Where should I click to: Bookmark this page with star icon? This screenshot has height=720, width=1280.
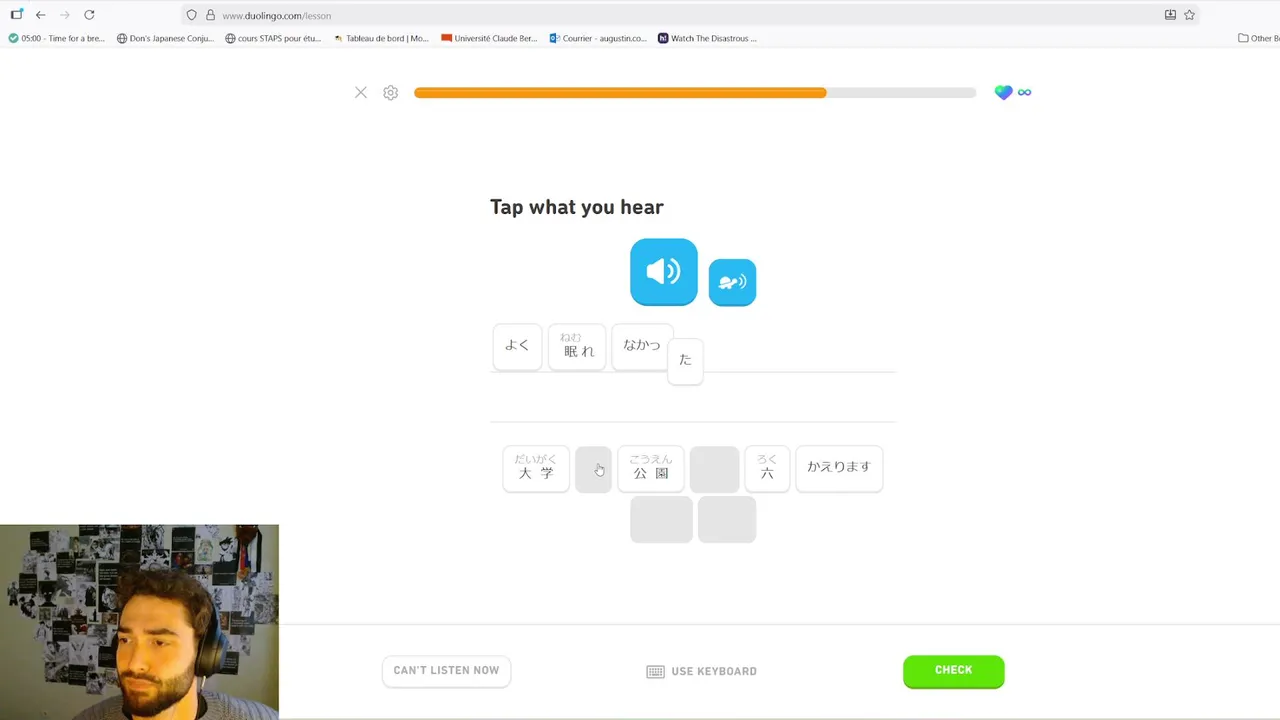(1189, 15)
